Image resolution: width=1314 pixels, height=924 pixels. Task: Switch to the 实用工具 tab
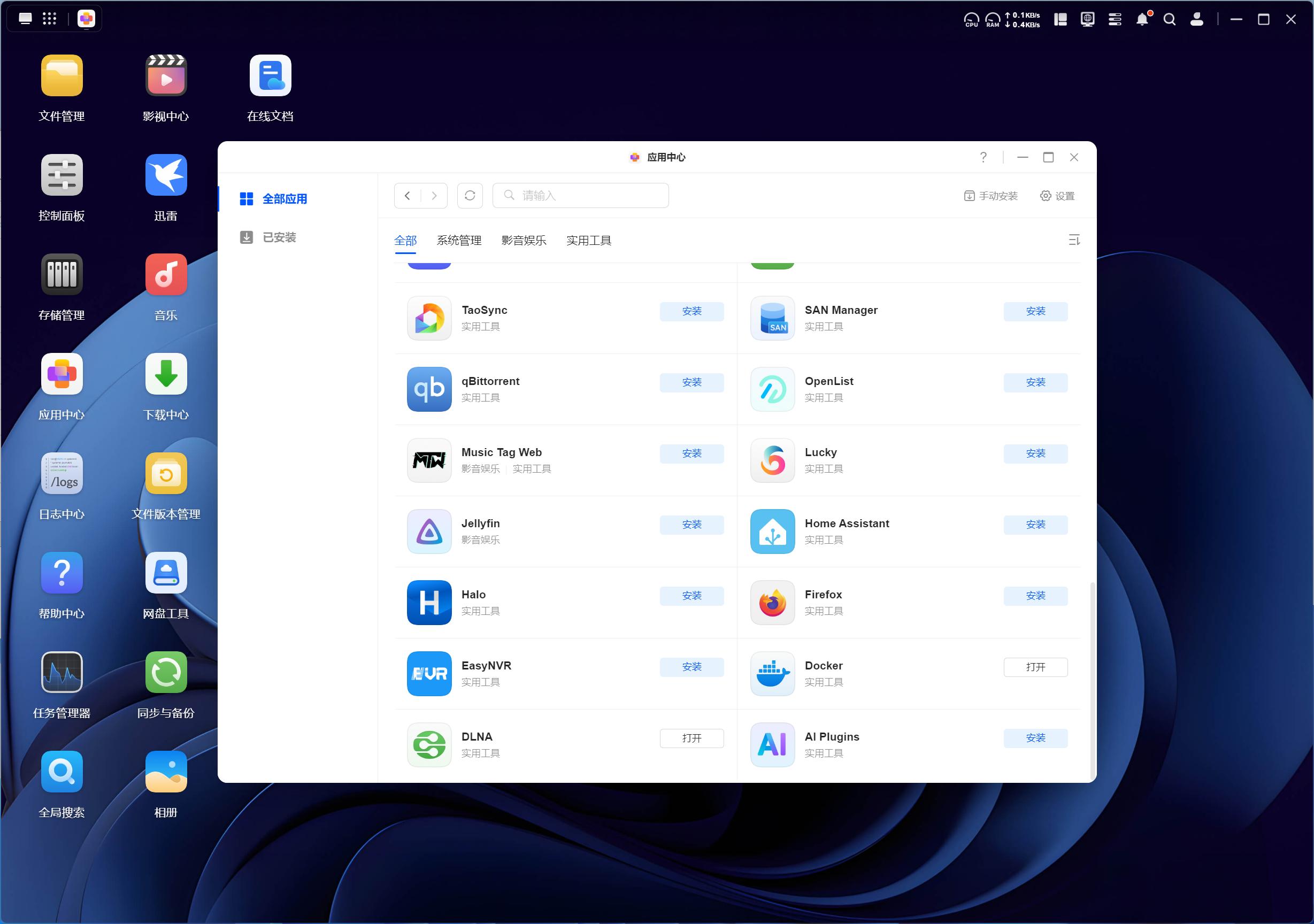(x=588, y=240)
